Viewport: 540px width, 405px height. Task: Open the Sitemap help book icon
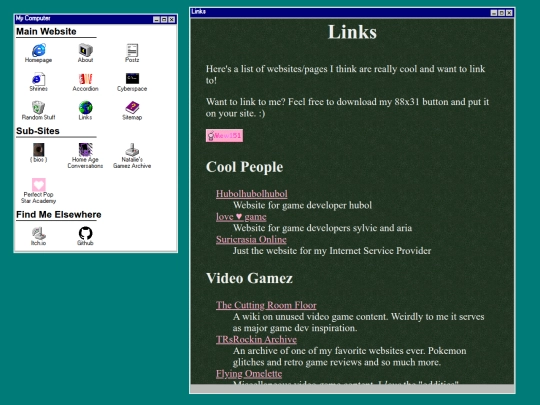point(132,107)
